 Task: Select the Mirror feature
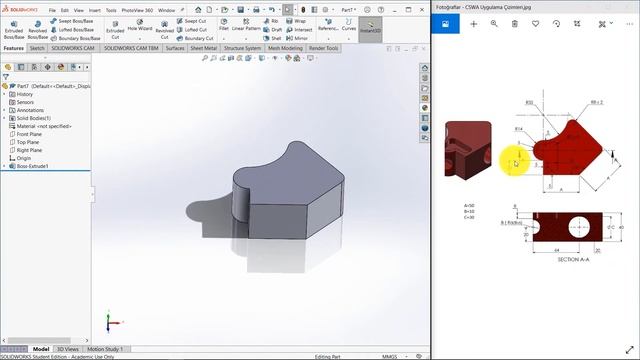pos(297,38)
